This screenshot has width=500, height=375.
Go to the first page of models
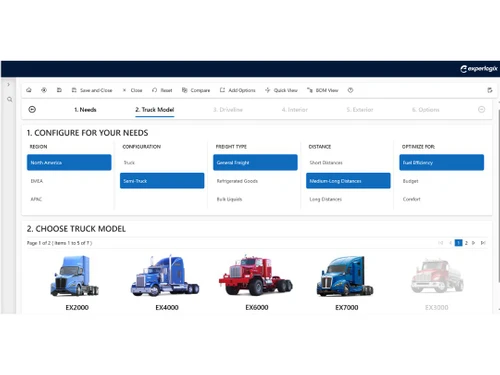pos(441,243)
